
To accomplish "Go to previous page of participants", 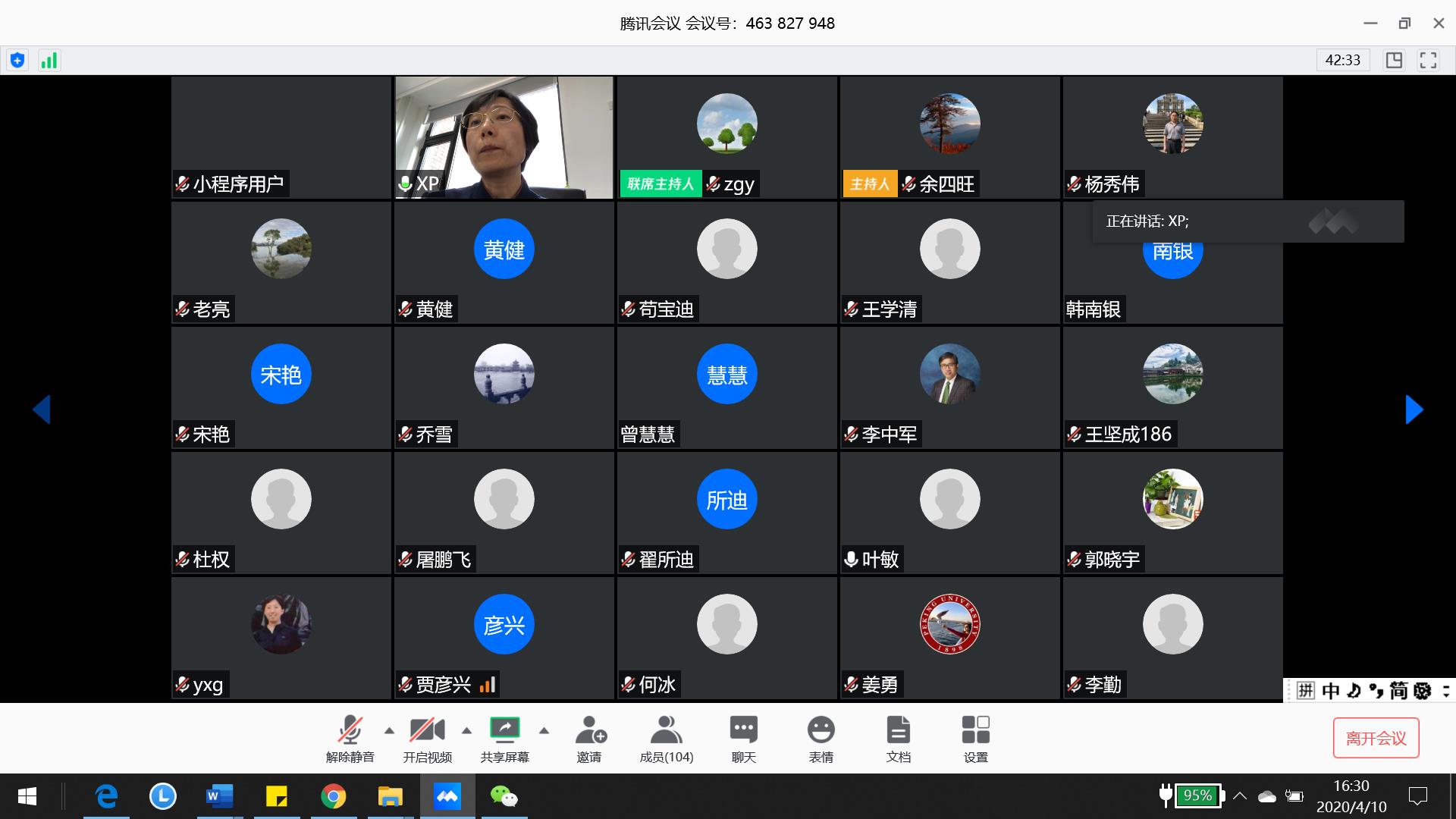I will tap(42, 409).
